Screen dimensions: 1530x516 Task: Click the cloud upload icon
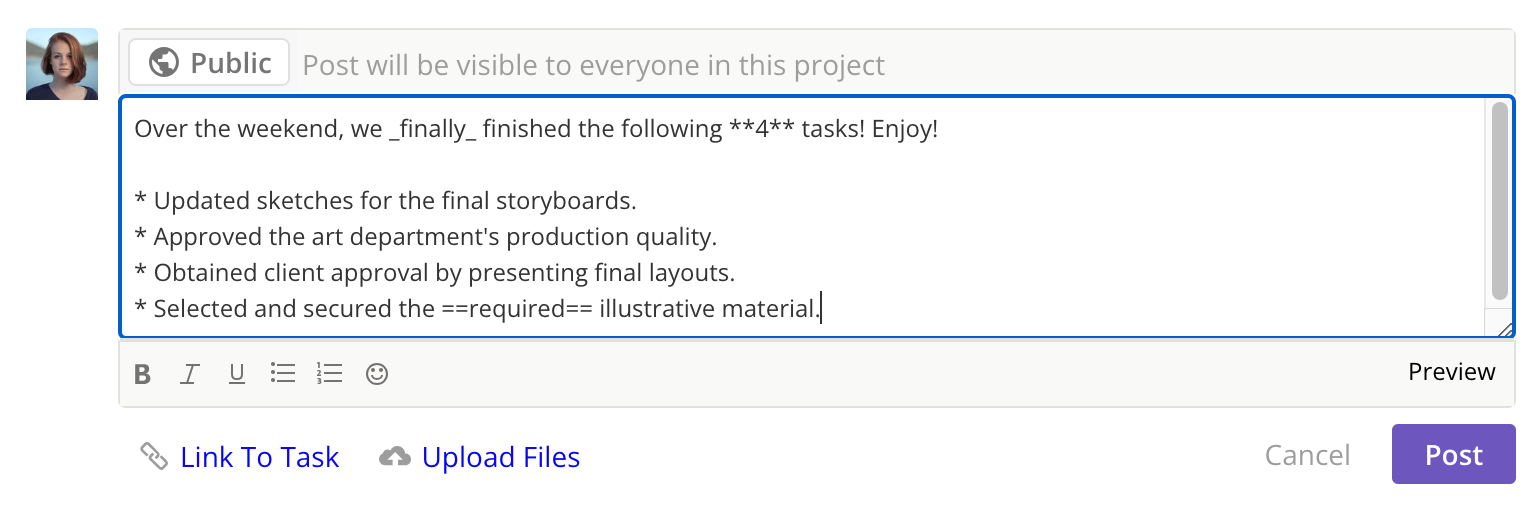[395, 457]
